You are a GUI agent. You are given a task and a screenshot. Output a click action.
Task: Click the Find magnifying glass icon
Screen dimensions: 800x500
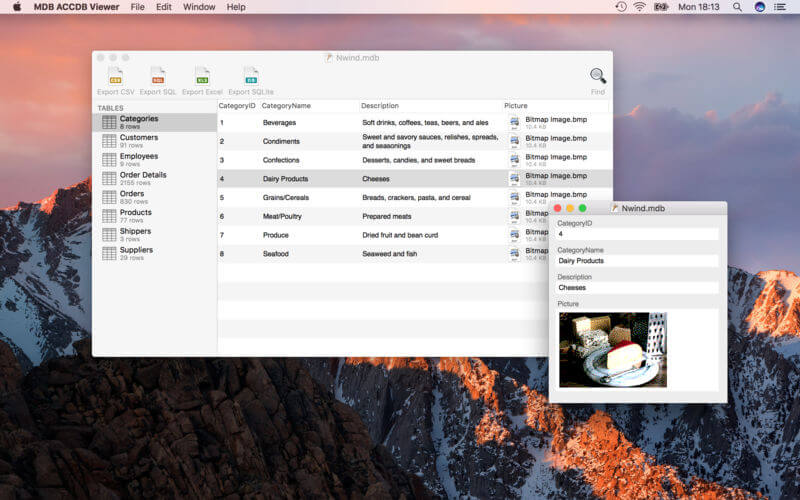[x=597, y=77]
